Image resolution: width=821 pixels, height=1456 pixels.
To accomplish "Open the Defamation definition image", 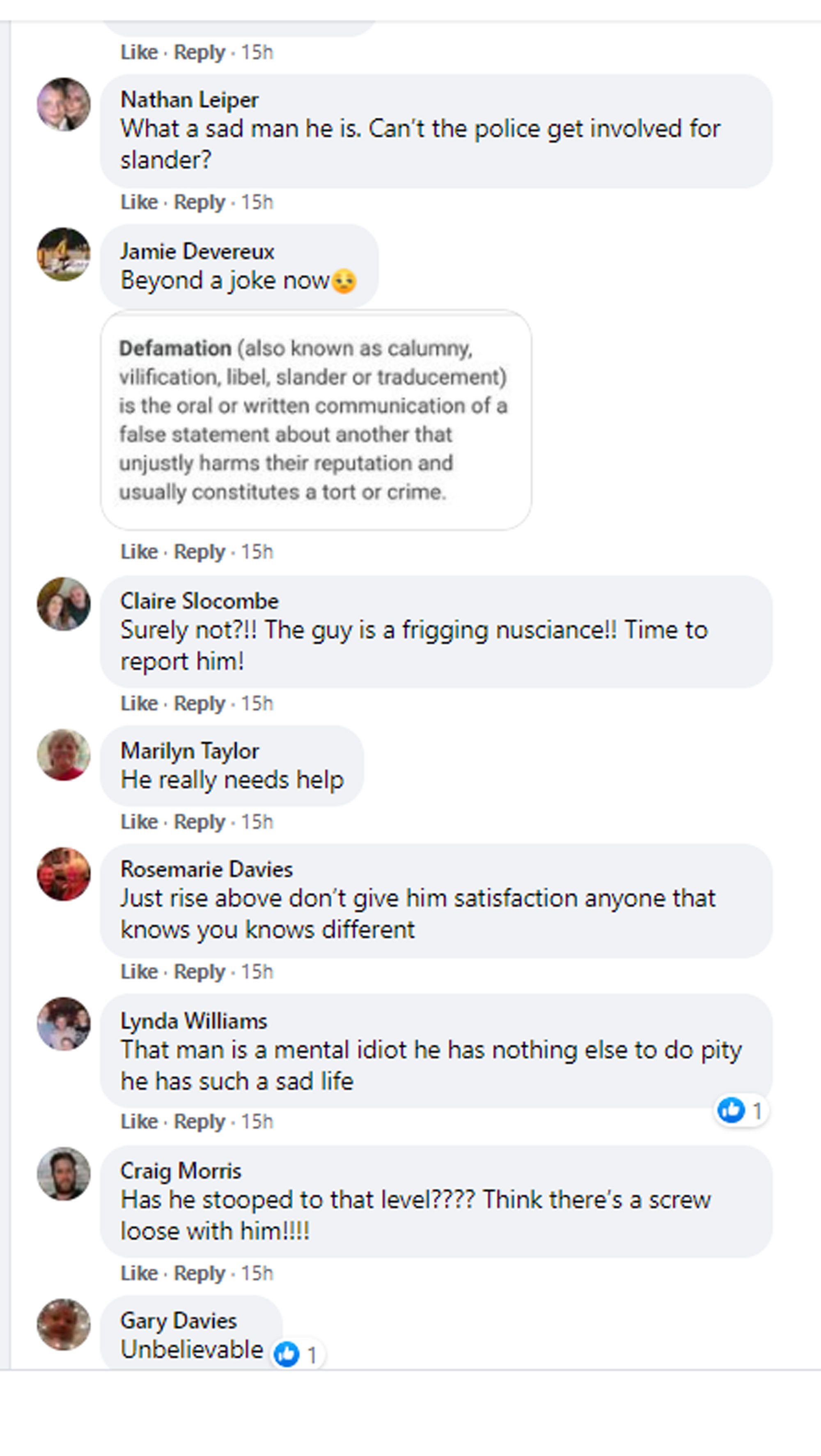I will pos(316,420).
